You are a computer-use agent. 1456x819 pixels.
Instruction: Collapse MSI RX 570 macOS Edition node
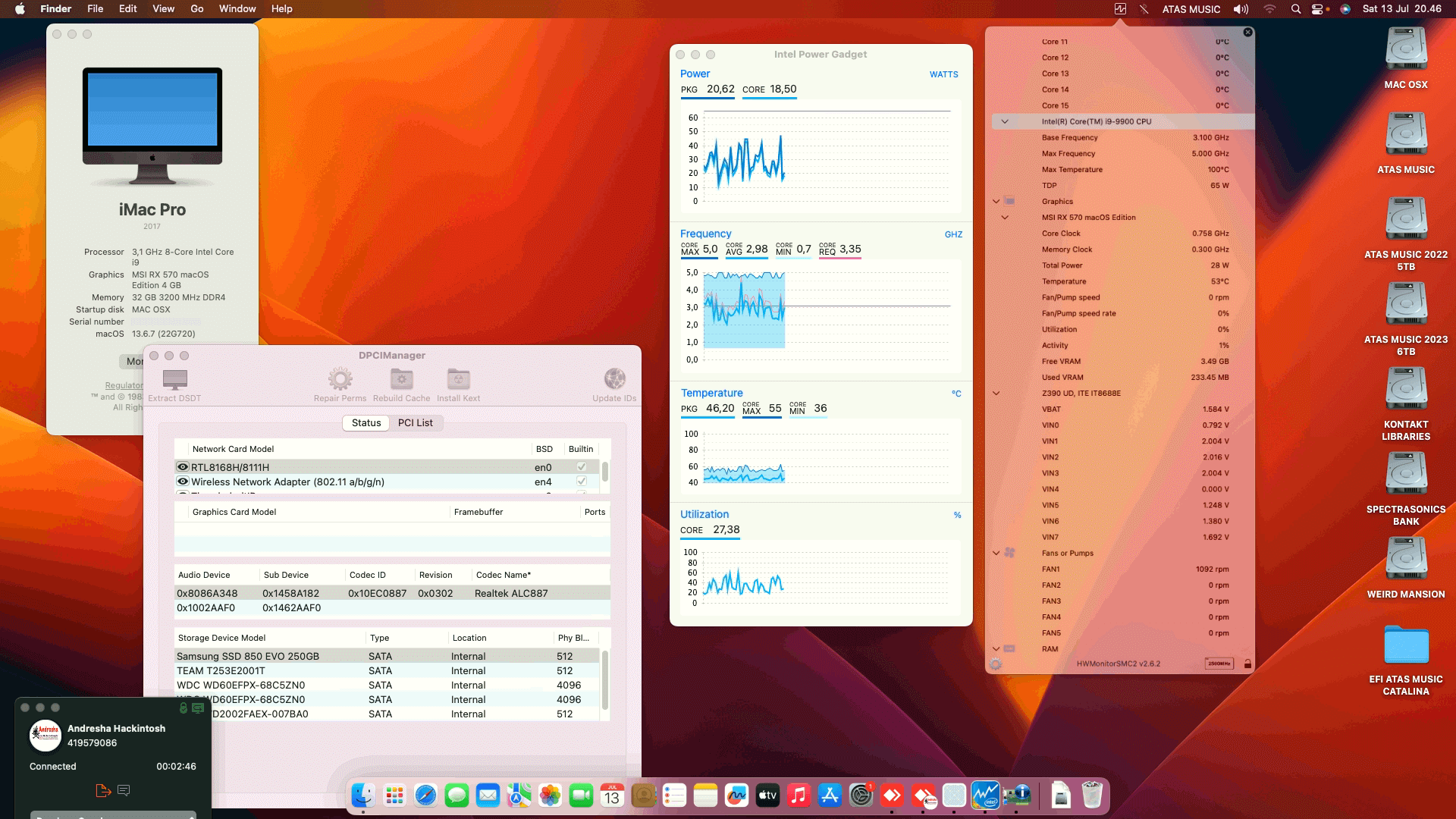pos(1005,218)
